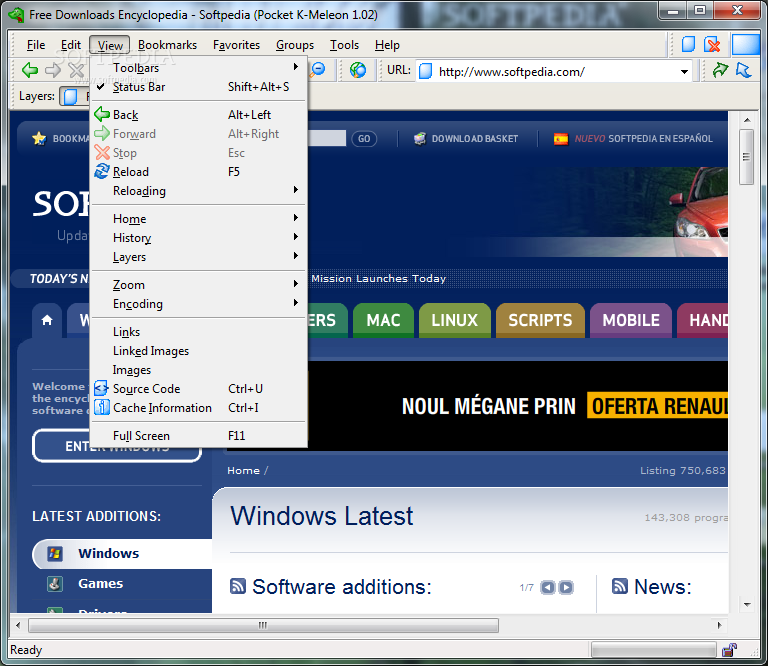
Task: Select Full Screen from the View menu
Action: click(198, 435)
